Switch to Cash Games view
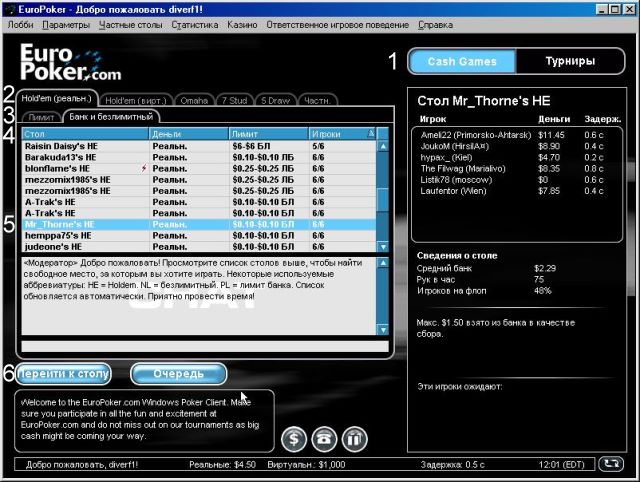Image resolution: width=640 pixels, height=482 pixels. (462, 61)
